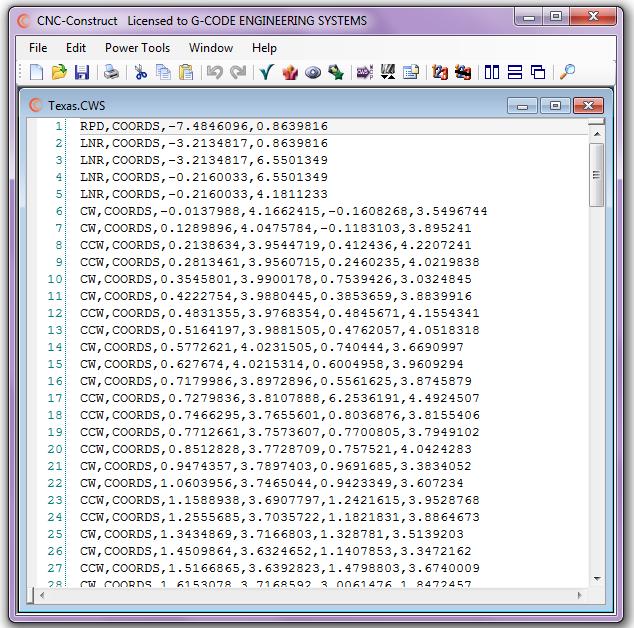The height and width of the screenshot is (628, 634).
Task: Click the vertical scrollbar thumb
Action: pyautogui.click(x=596, y=175)
